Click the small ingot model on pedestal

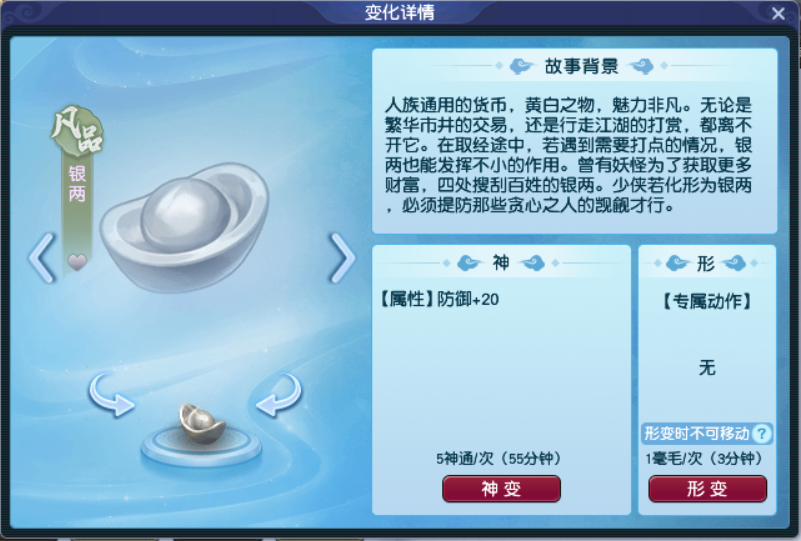[202, 424]
